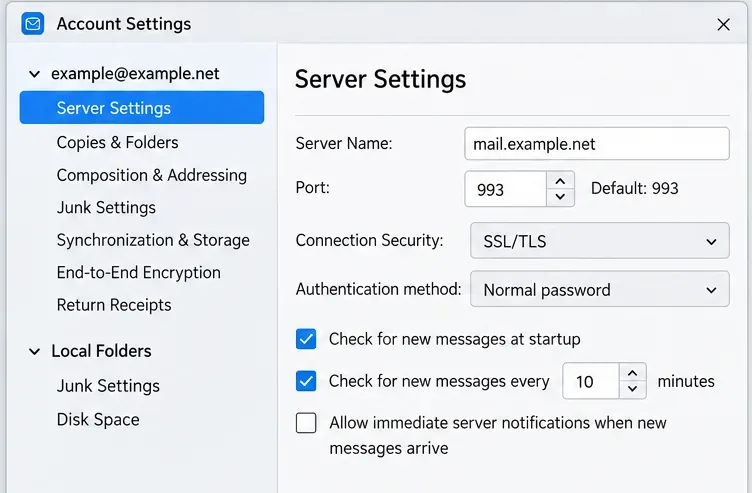Image resolution: width=752 pixels, height=493 pixels.
Task: Increase the check interval minutes
Action: click(633, 373)
